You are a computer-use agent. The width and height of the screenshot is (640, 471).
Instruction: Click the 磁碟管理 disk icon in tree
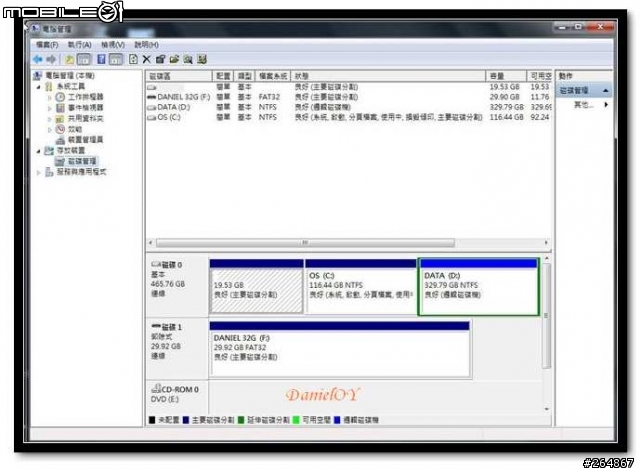pyautogui.click(x=60, y=162)
